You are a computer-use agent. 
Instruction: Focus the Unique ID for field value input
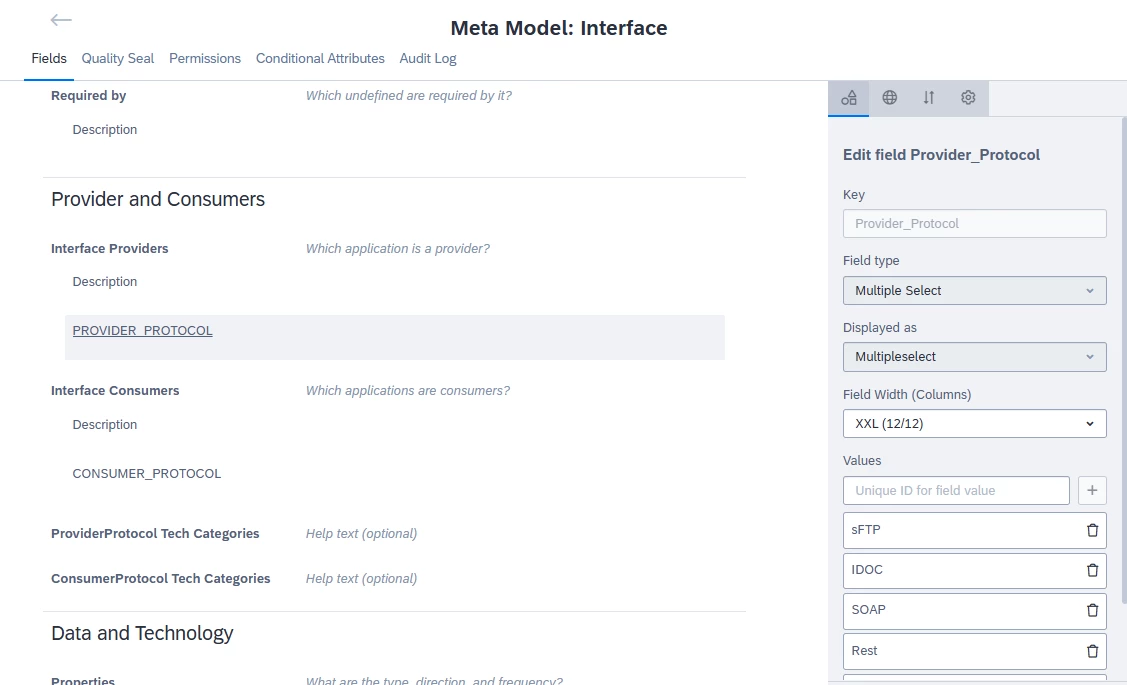tap(956, 490)
